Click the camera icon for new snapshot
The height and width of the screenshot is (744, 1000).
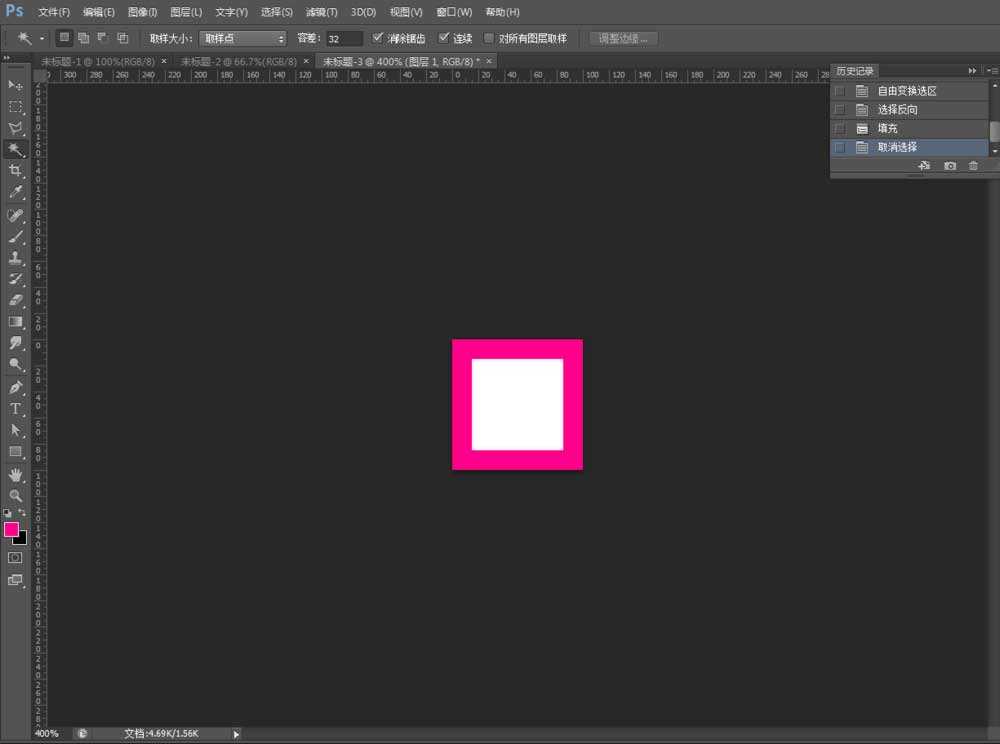pos(949,166)
